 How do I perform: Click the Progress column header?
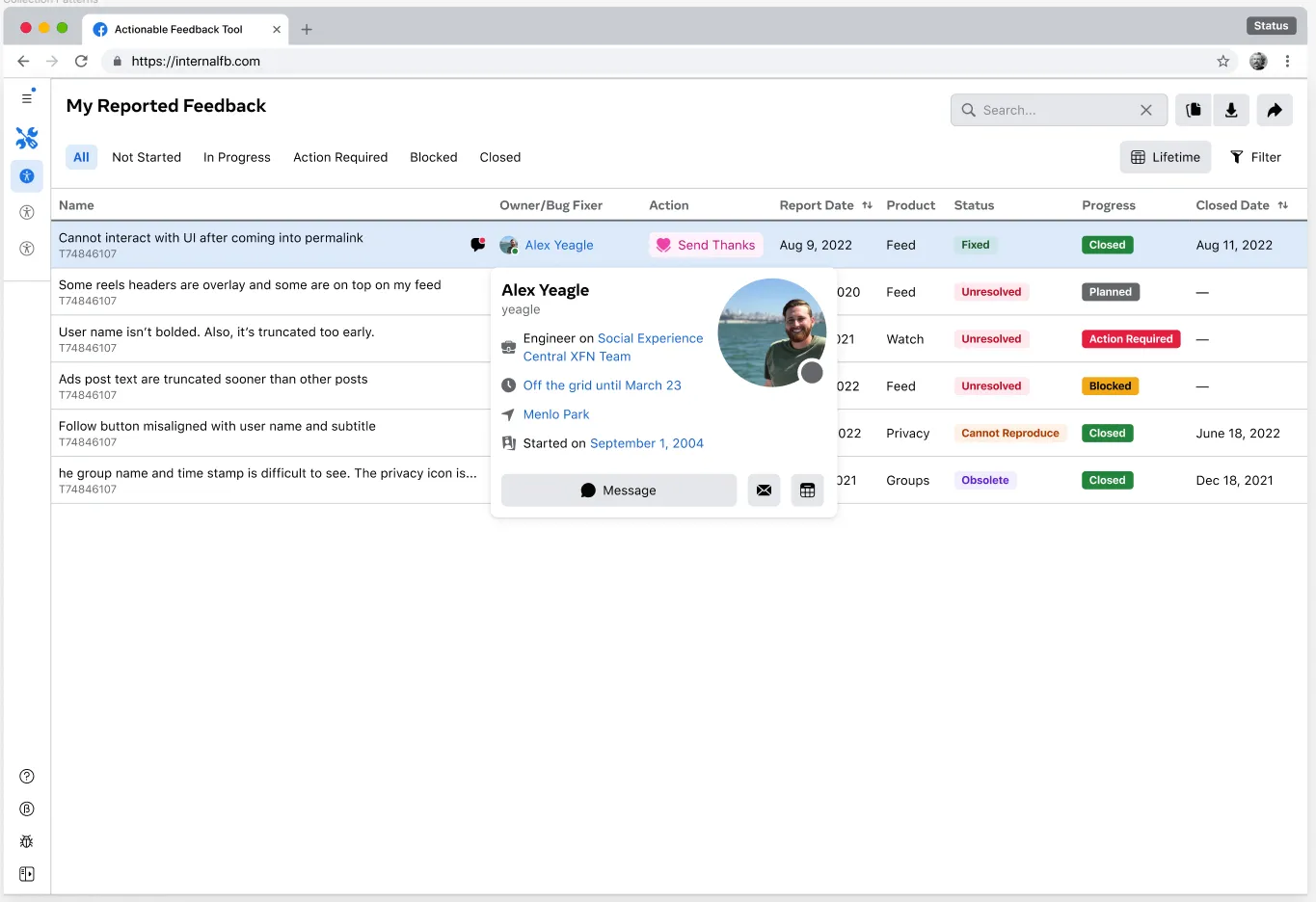click(x=1109, y=205)
